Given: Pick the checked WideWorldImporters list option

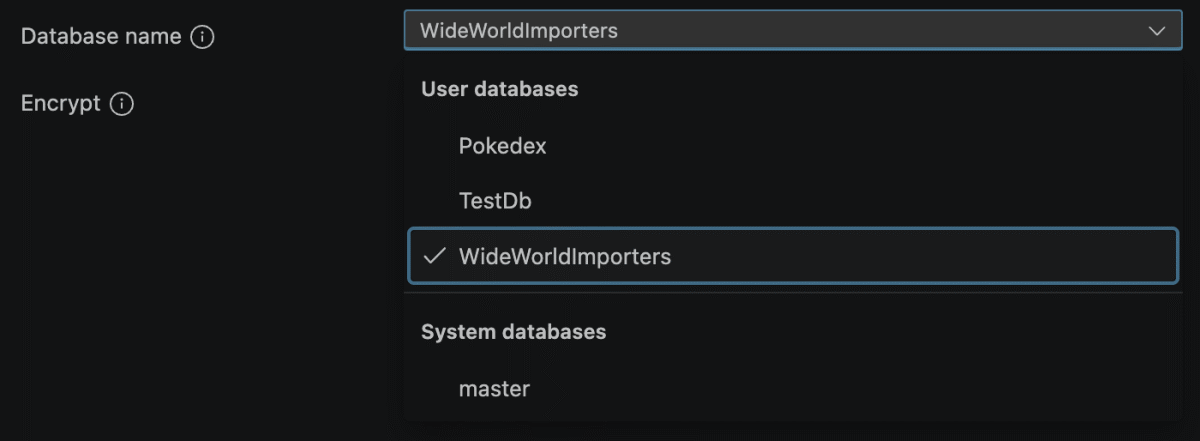Looking at the screenshot, I should pyautogui.click(x=792, y=256).
